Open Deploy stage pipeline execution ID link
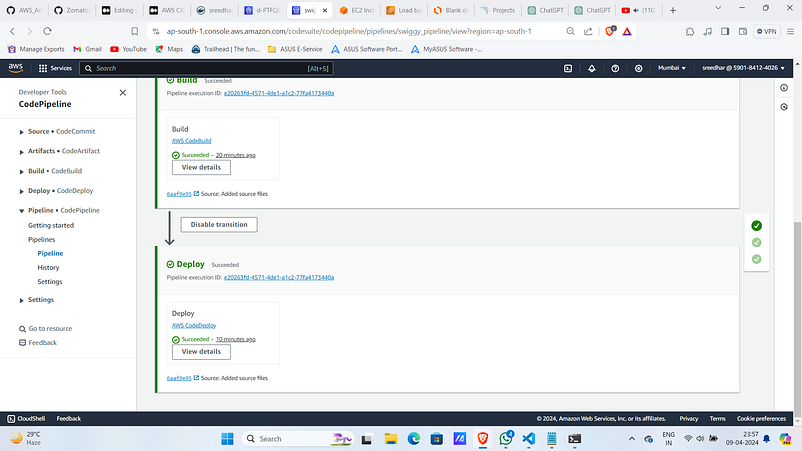The height and width of the screenshot is (451, 802). coord(279,277)
